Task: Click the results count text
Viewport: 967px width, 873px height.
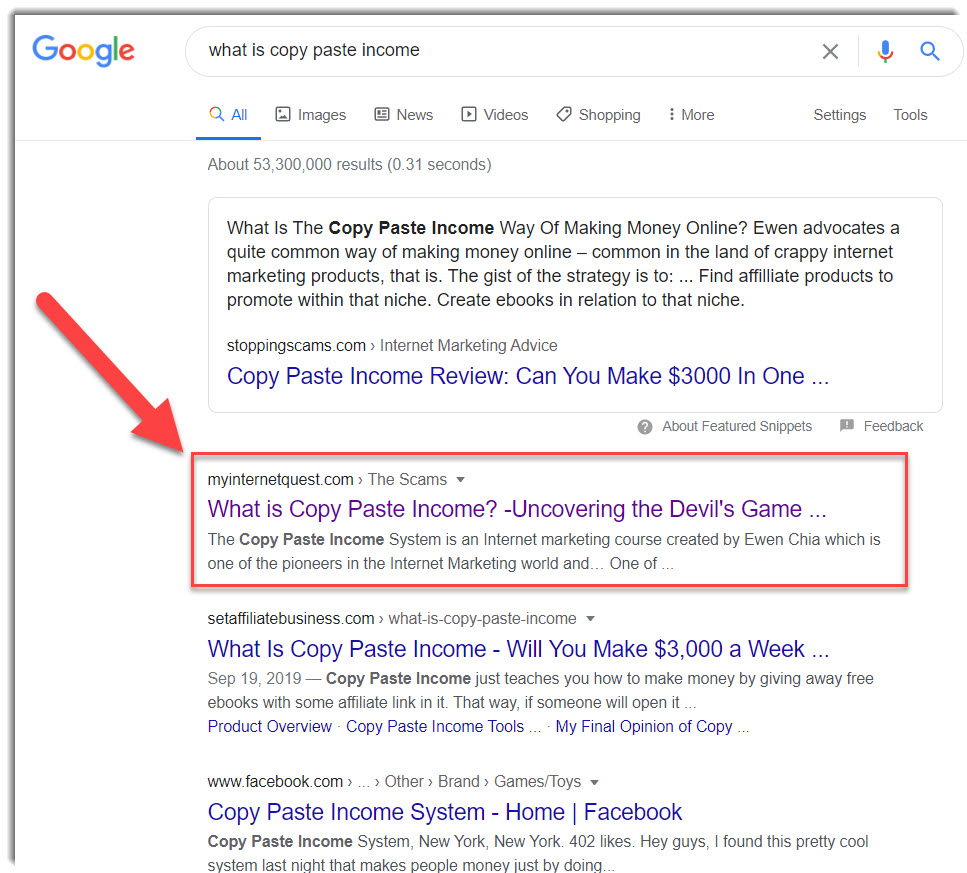Action: 349,165
